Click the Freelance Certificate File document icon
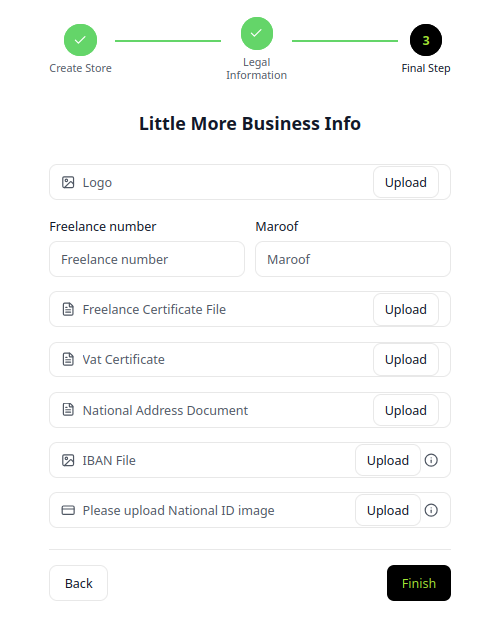The width and height of the screenshot is (493, 628). coord(68,309)
